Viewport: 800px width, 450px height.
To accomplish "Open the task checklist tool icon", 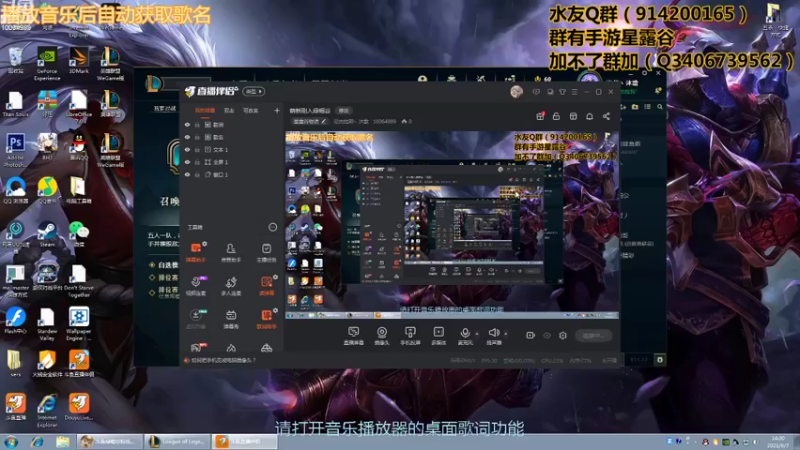I will (266, 253).
